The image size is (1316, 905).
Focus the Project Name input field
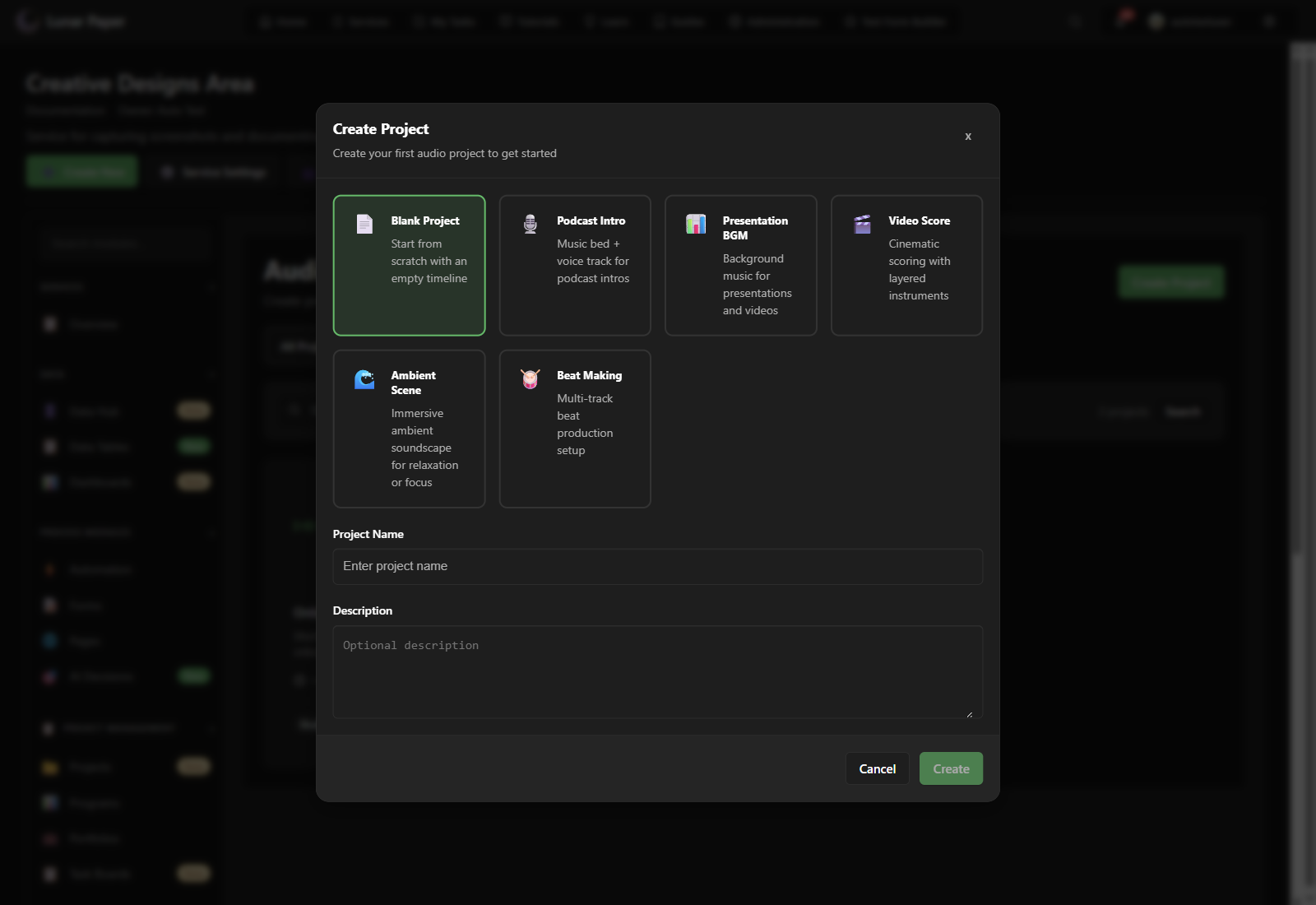(x=658, y=567)
